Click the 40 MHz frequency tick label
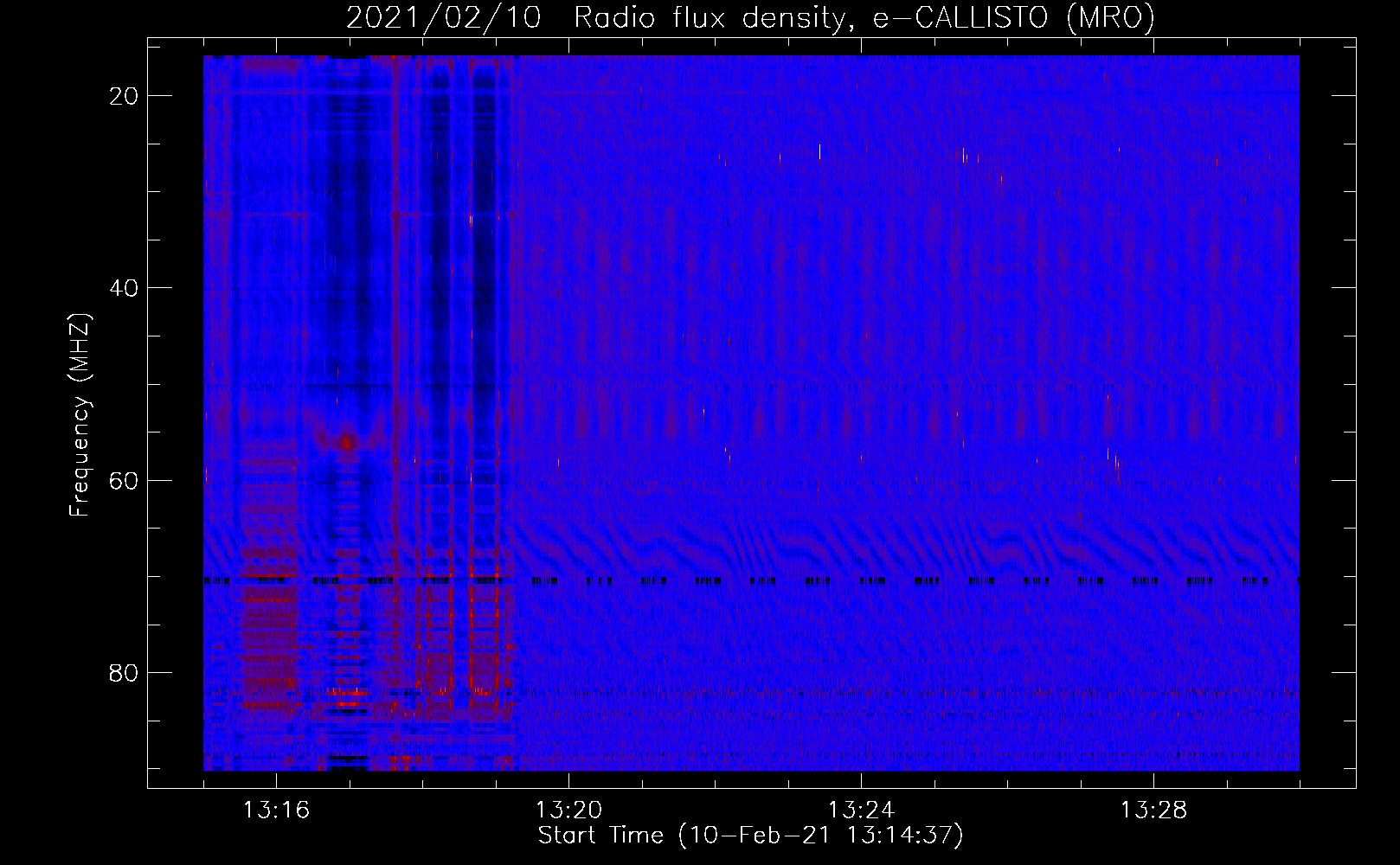Screen dimensions: 1400x865 [x=125, y=288]
